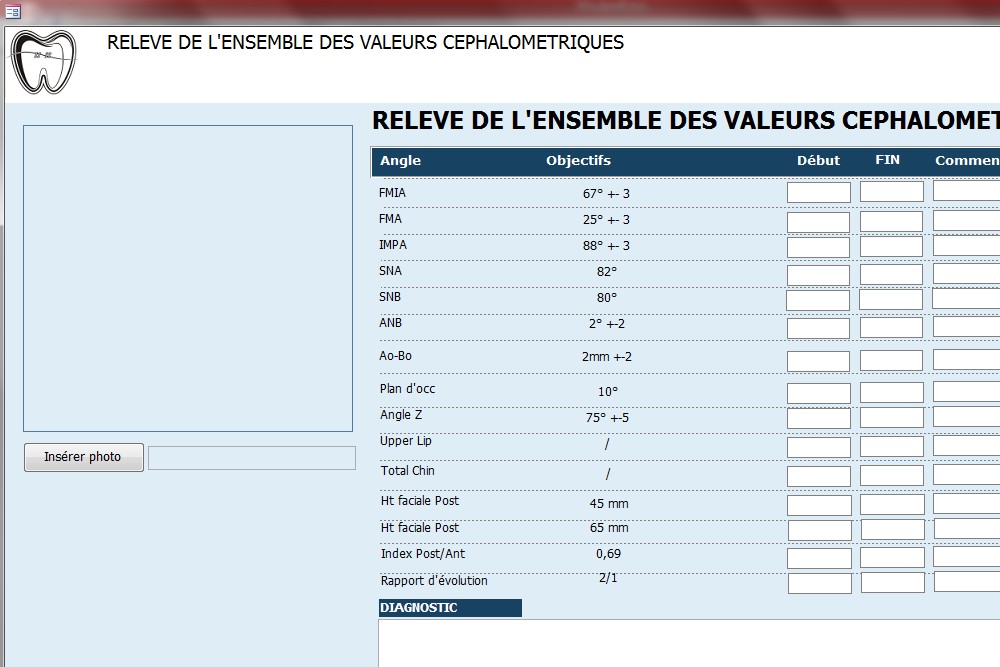
Task: Click the Début field for Angle Z
Action: point(818,419)
